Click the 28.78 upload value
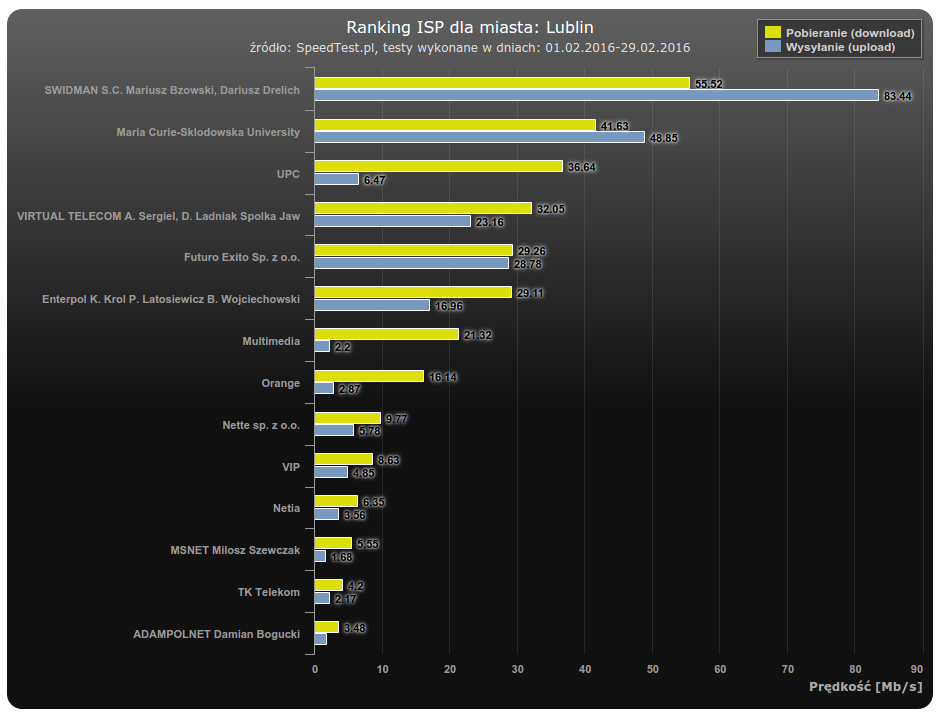The width and height of the screenshot is (938, 725). click(x=527, y=264)
